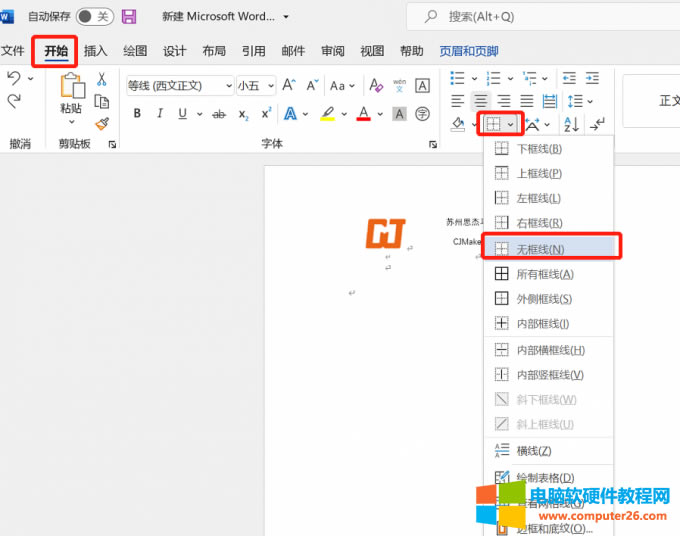Expand the Borders button dropdown arrow
Screen dimensions: 680x536
tap(511, 124)
